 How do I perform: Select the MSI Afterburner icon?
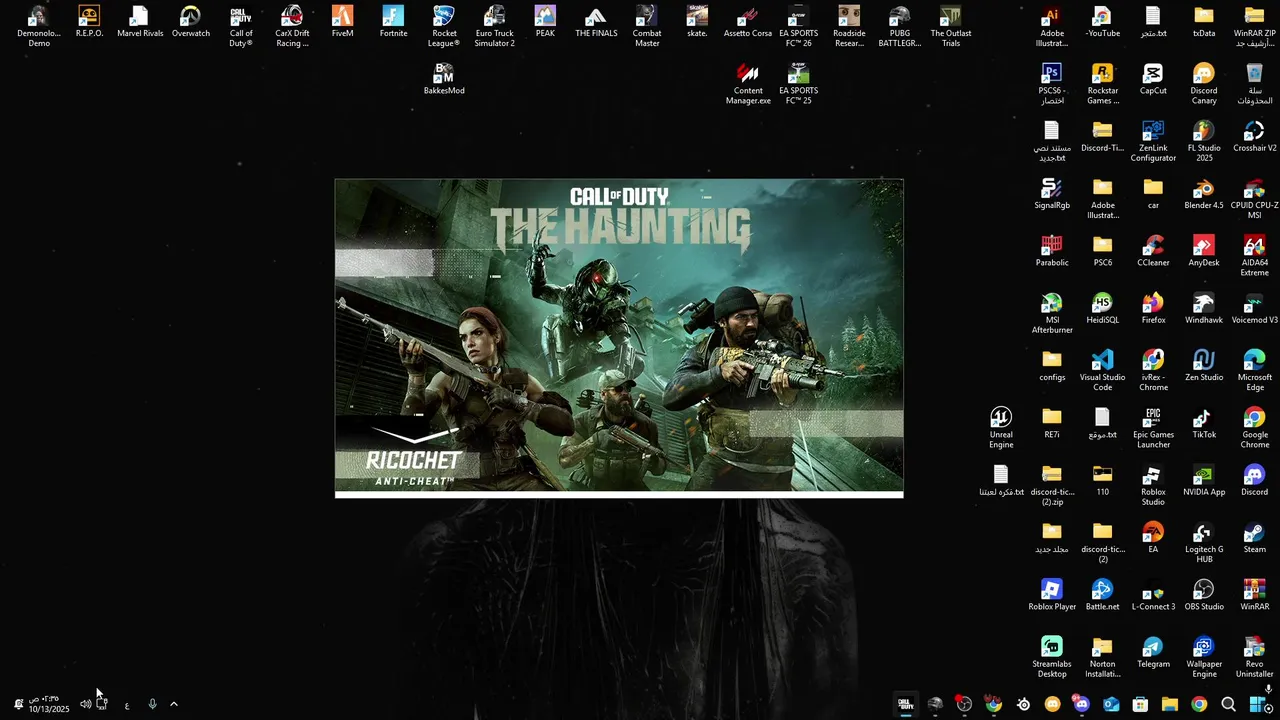(1051, 313)
